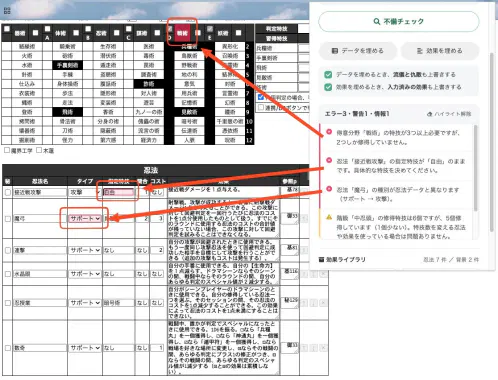The width and height of the screenshot is (498, 380).
Task: Select the 見敵術 skill cell in the grid
Action: click(189, 112)
